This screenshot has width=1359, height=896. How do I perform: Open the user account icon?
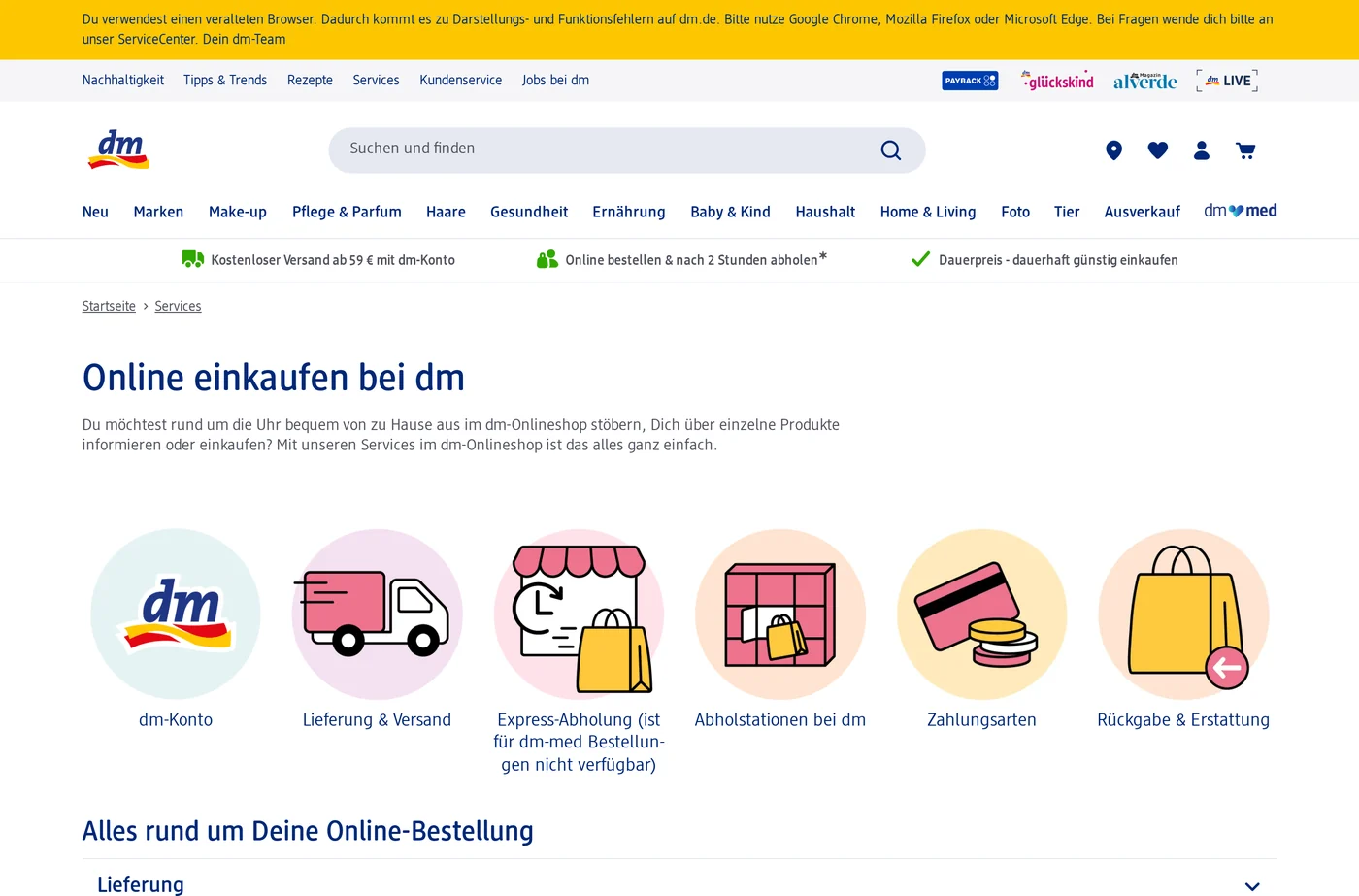[1202, 150]
